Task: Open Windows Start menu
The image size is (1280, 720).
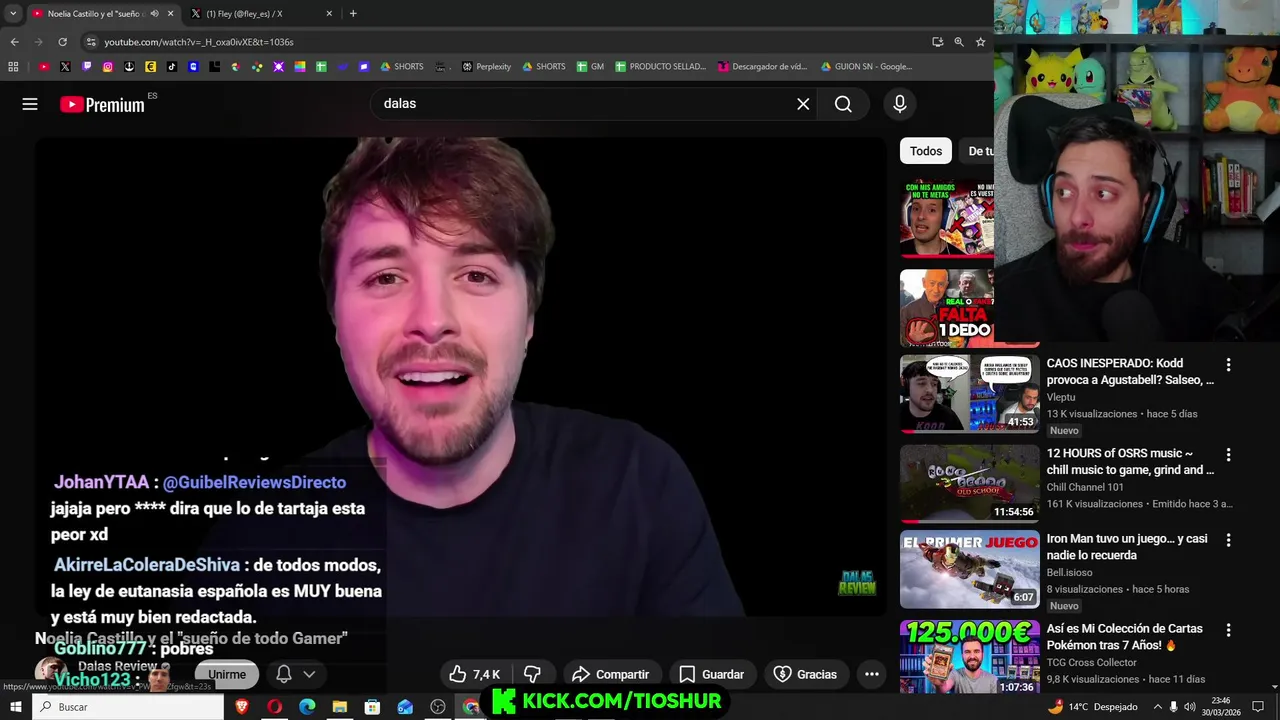Action: pos(15,707)
